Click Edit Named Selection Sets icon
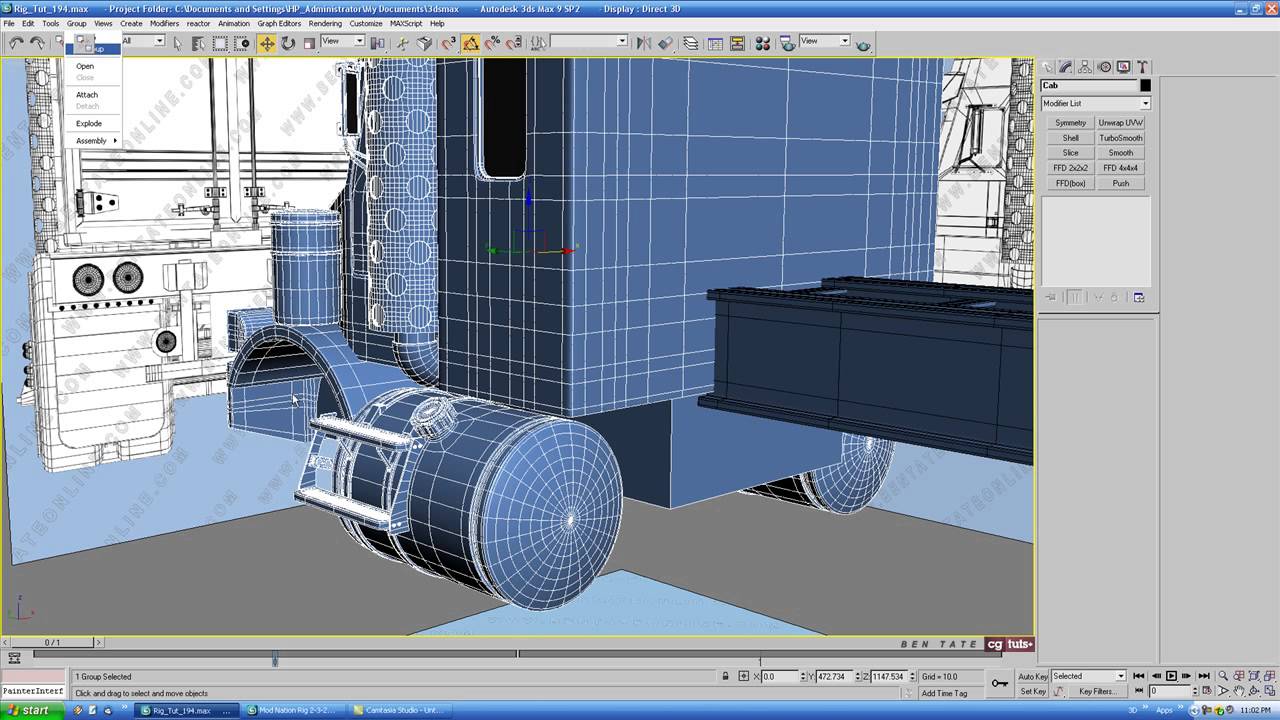 539,43
